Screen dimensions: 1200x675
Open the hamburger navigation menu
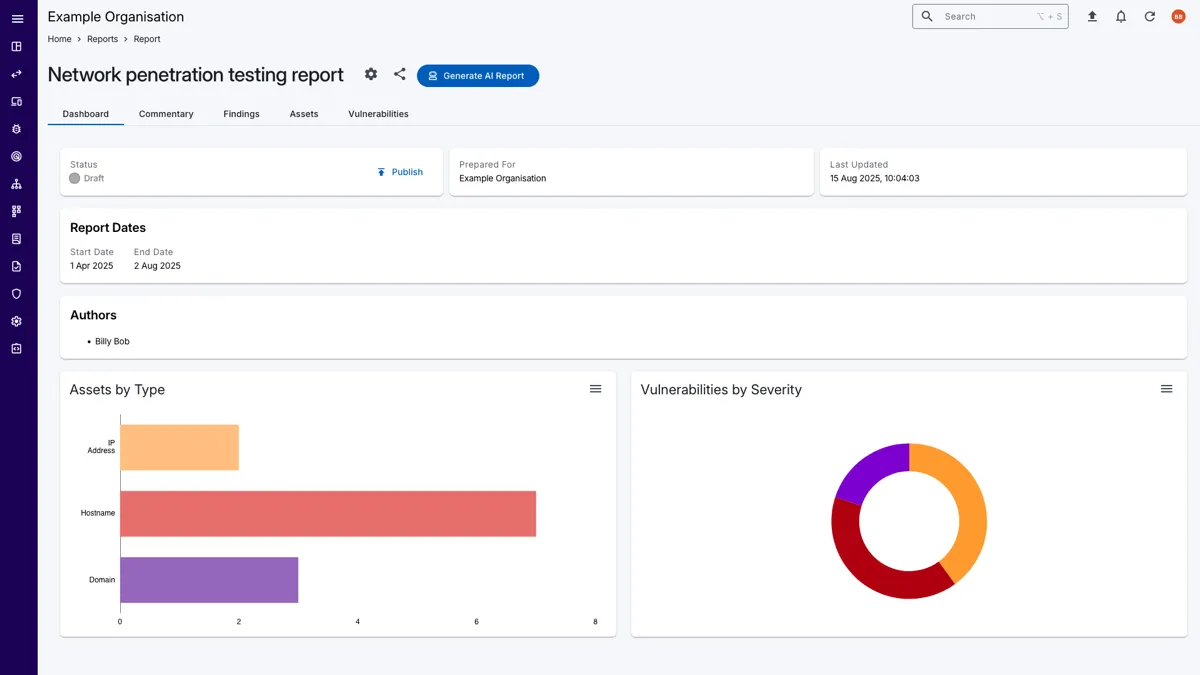(17, 19)
